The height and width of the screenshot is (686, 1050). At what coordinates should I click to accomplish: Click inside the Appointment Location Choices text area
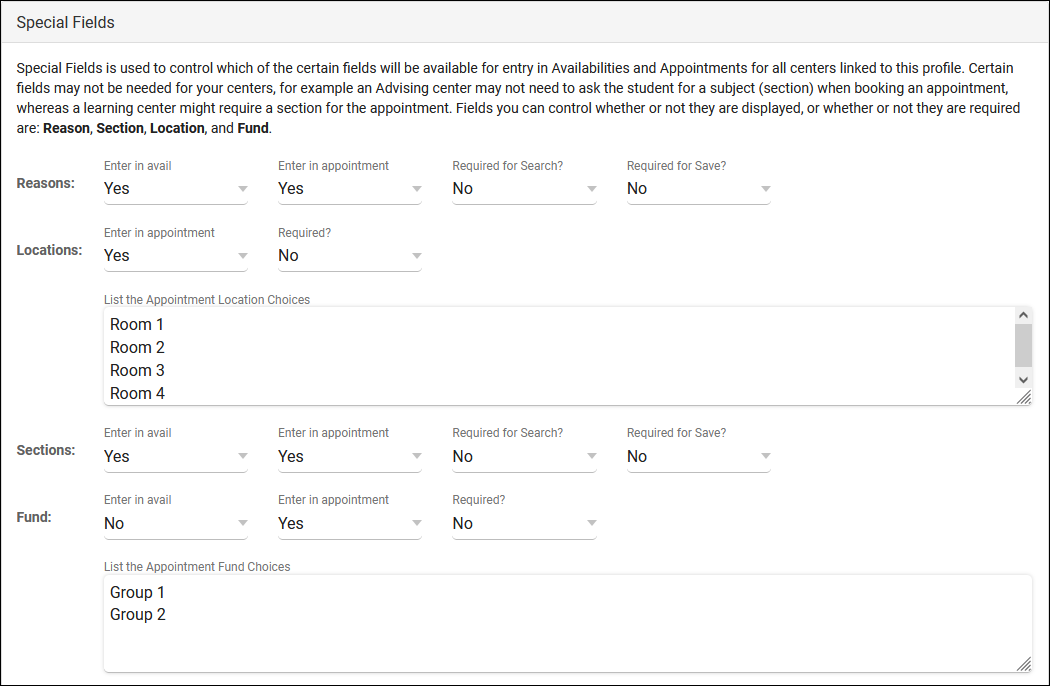click(550, 356)
